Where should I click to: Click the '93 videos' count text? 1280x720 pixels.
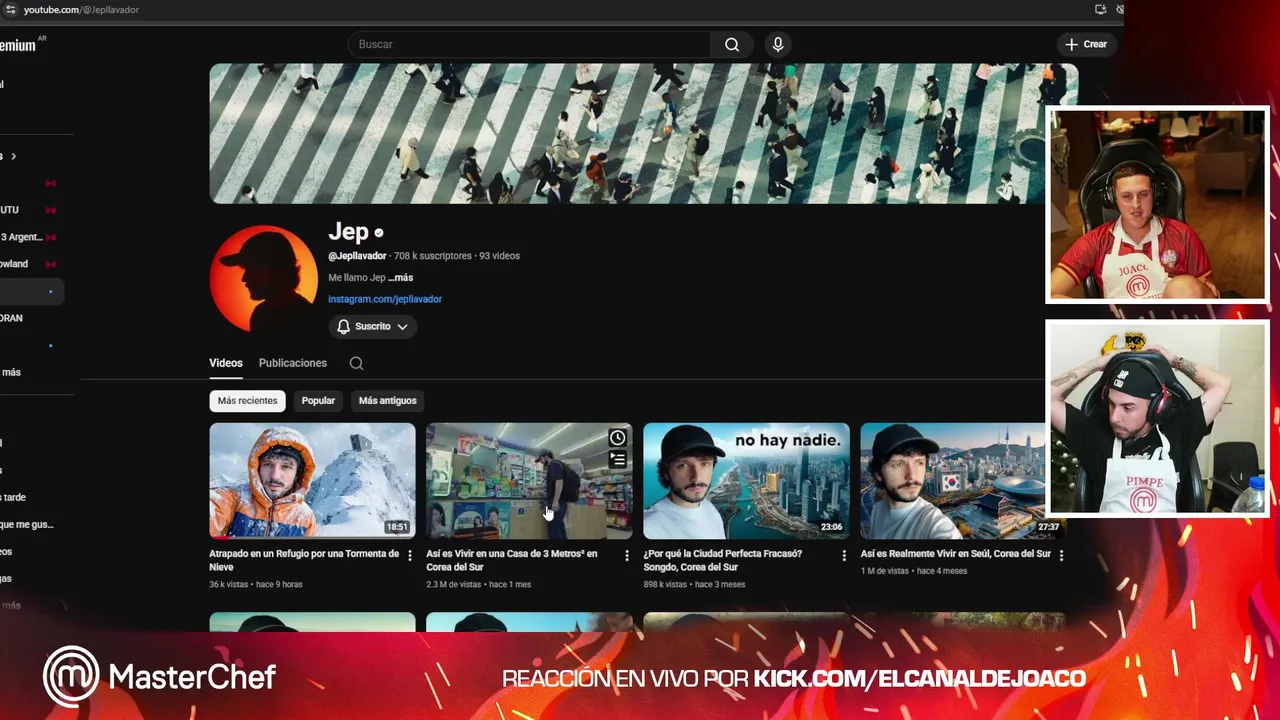coord(499,256)
